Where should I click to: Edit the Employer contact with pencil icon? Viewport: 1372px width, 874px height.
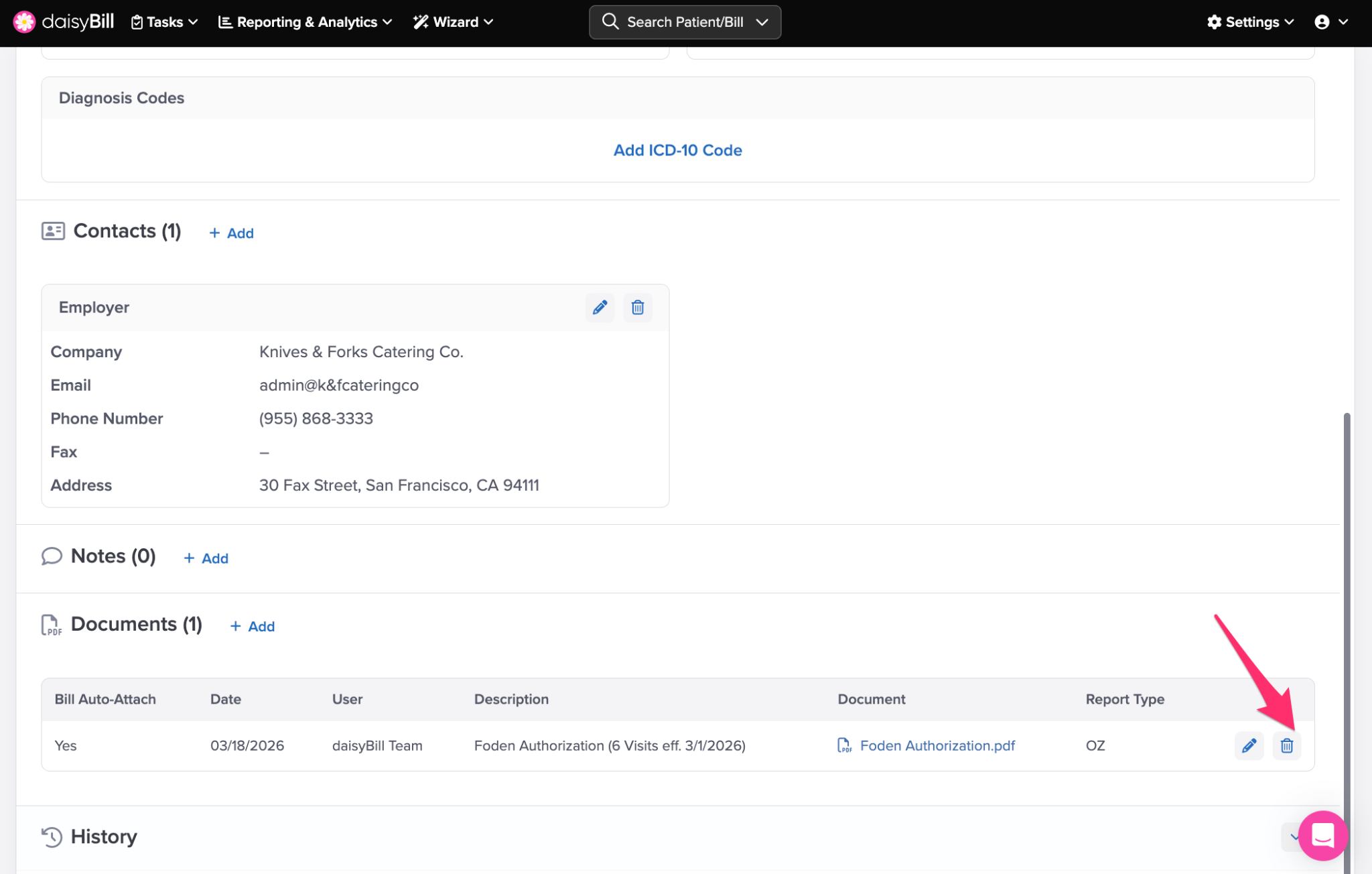pyautogui.click(x=600, y=308)
